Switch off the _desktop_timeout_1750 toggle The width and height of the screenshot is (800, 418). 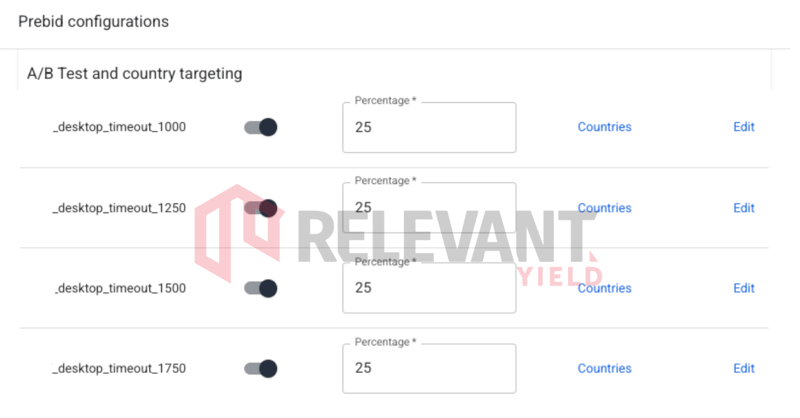[261, 368]
